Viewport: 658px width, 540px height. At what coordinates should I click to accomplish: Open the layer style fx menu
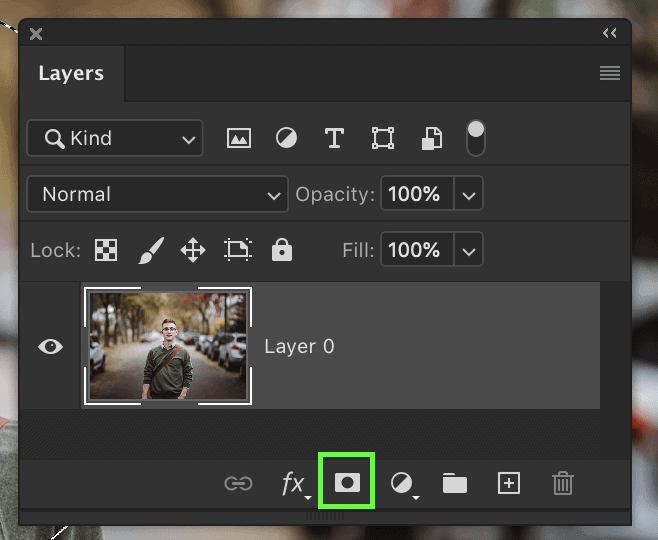[294, 484]
